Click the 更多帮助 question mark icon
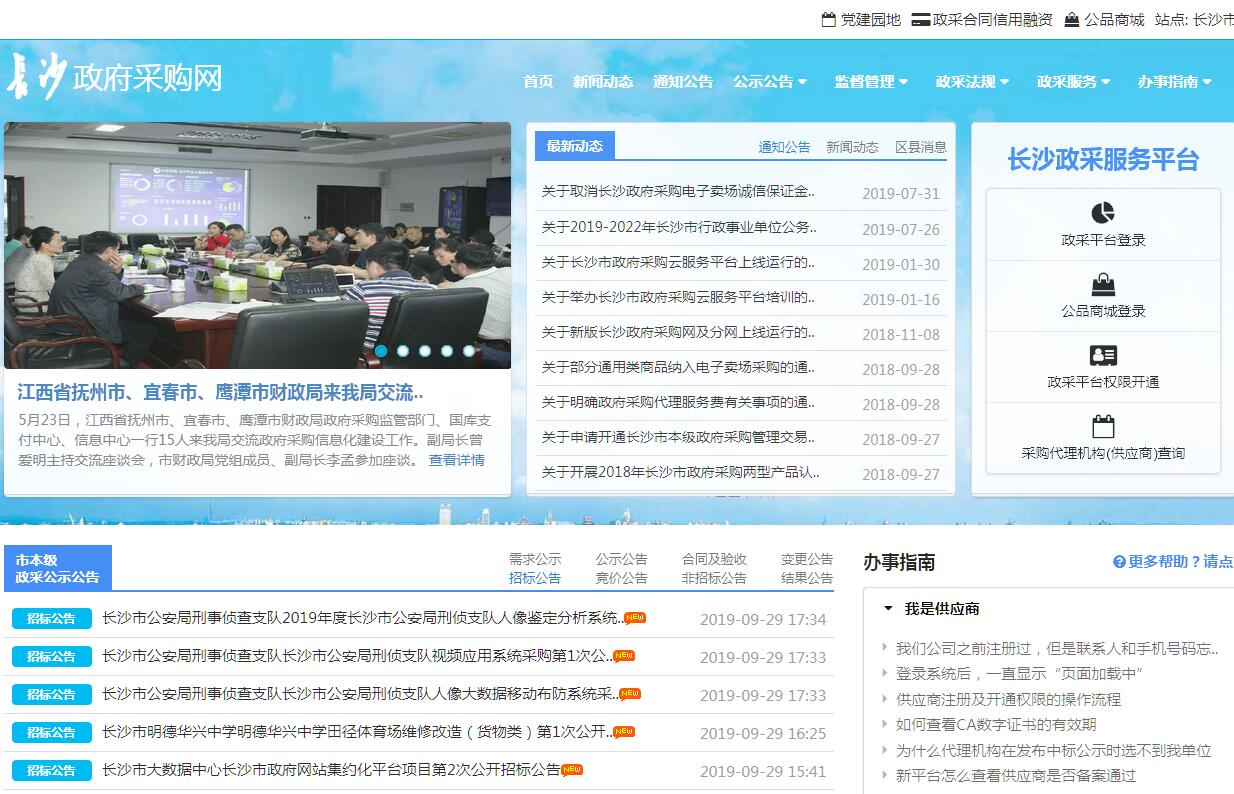 1119,562
